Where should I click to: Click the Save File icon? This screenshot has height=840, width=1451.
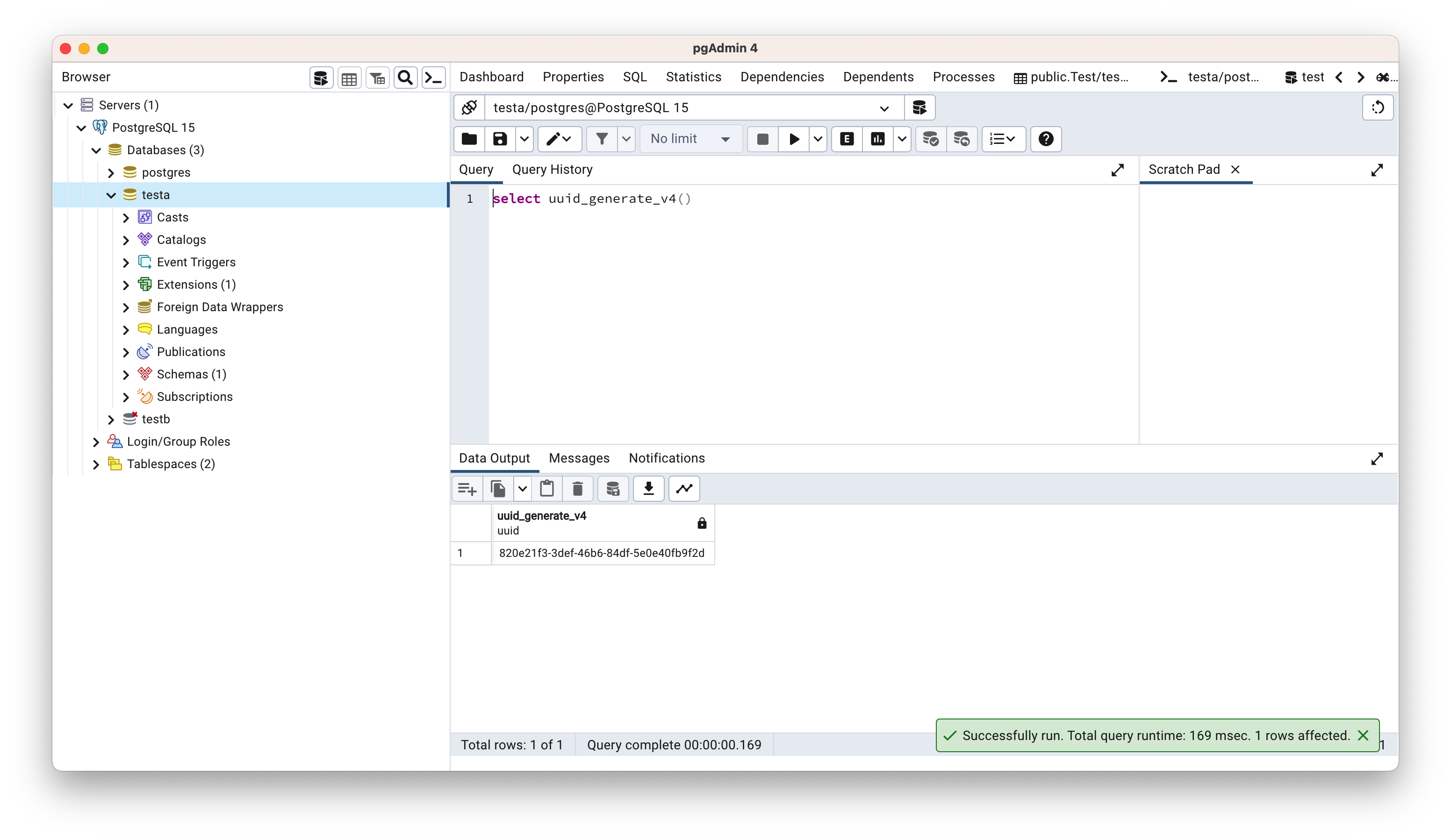[500, 139]
